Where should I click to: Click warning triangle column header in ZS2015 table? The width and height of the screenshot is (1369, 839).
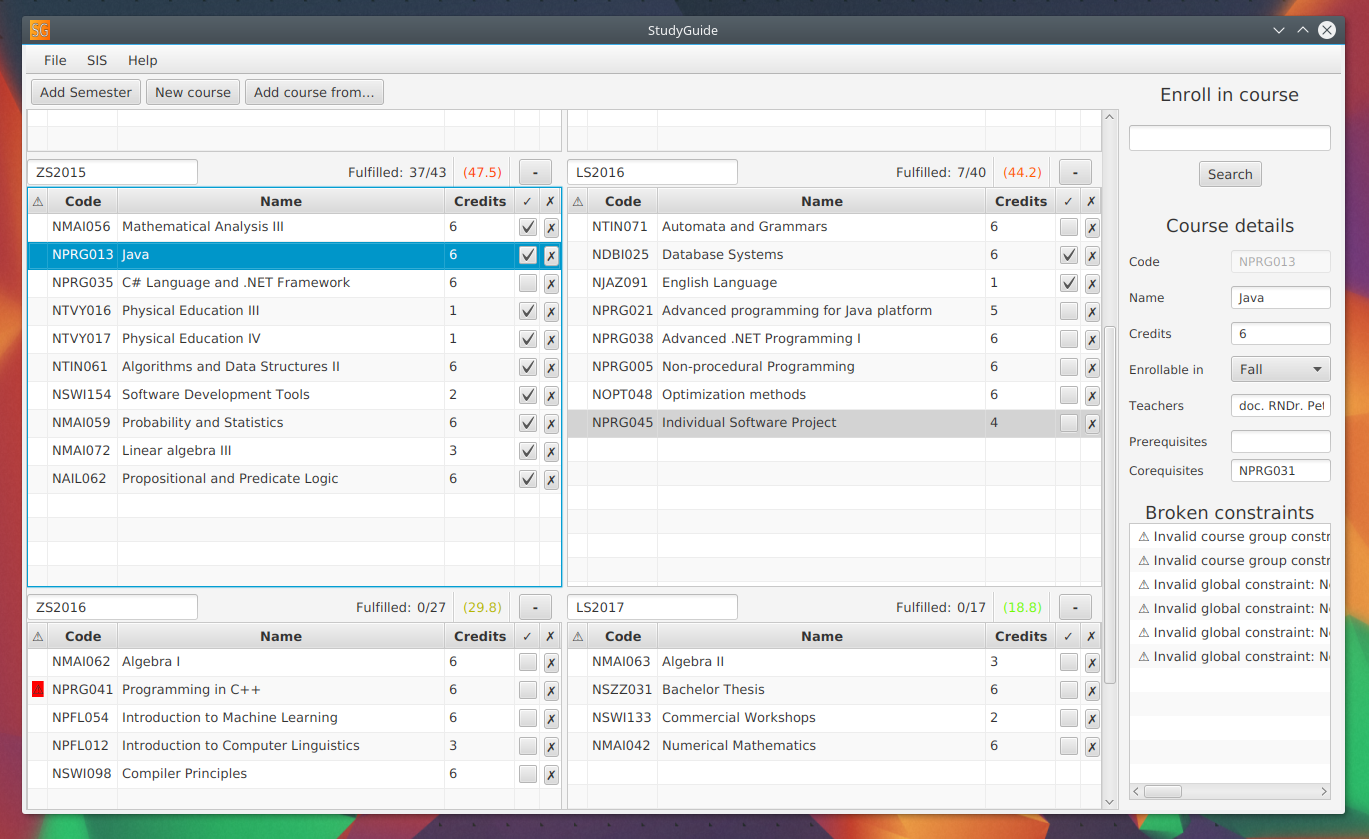[38, 201]
